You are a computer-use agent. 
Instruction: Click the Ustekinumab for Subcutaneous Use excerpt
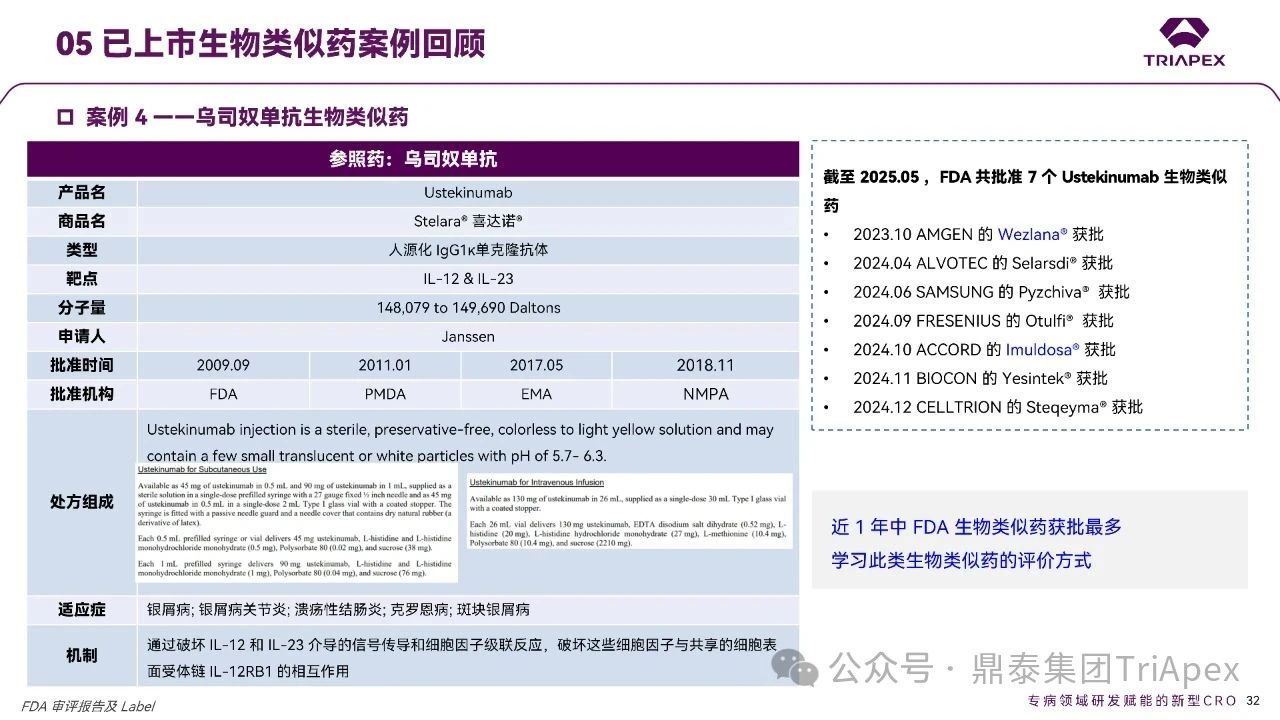tap(296, 522)
